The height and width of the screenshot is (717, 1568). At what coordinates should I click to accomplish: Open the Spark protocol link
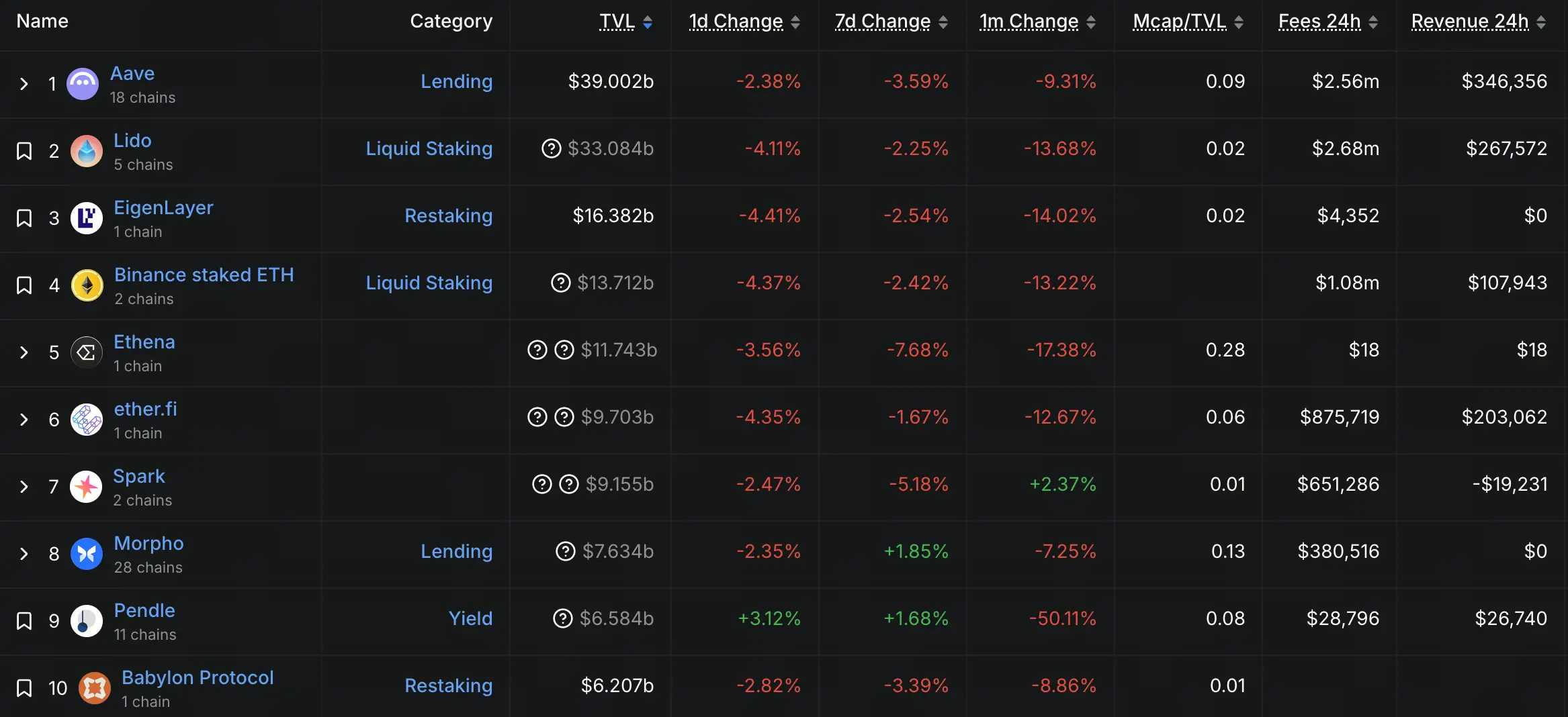139,476
